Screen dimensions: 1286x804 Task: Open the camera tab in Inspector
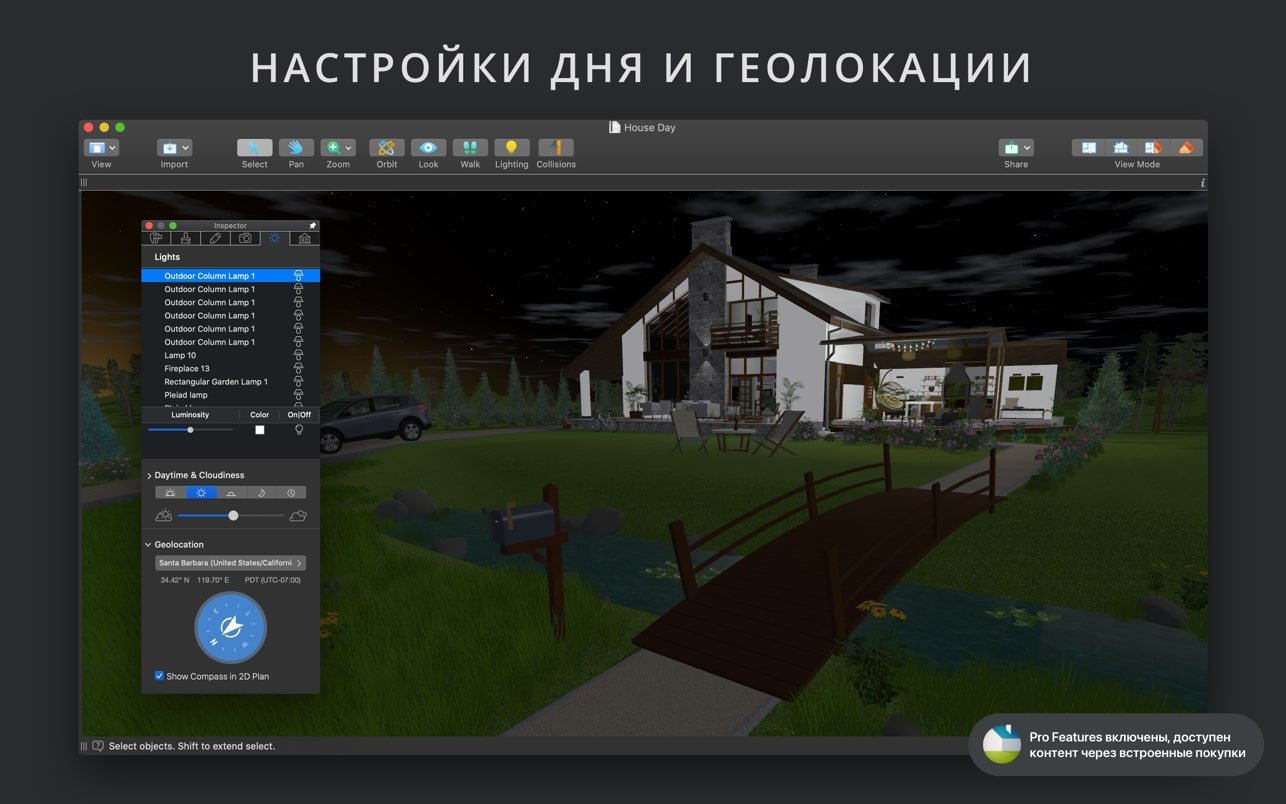[245, 238]
